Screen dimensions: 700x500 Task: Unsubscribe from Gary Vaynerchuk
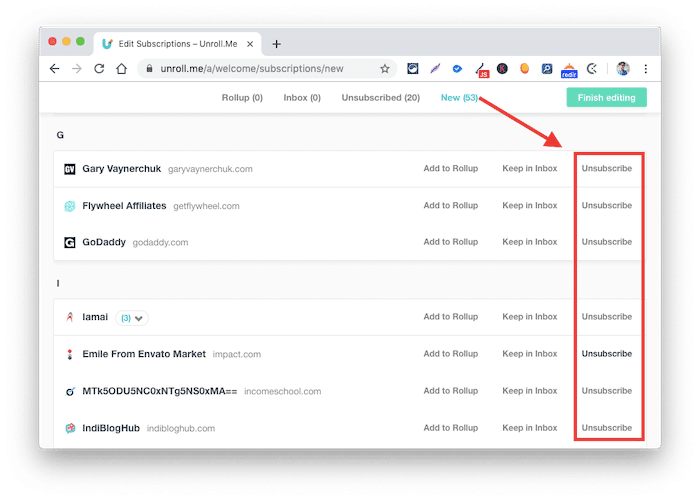(x=607, y=169)
